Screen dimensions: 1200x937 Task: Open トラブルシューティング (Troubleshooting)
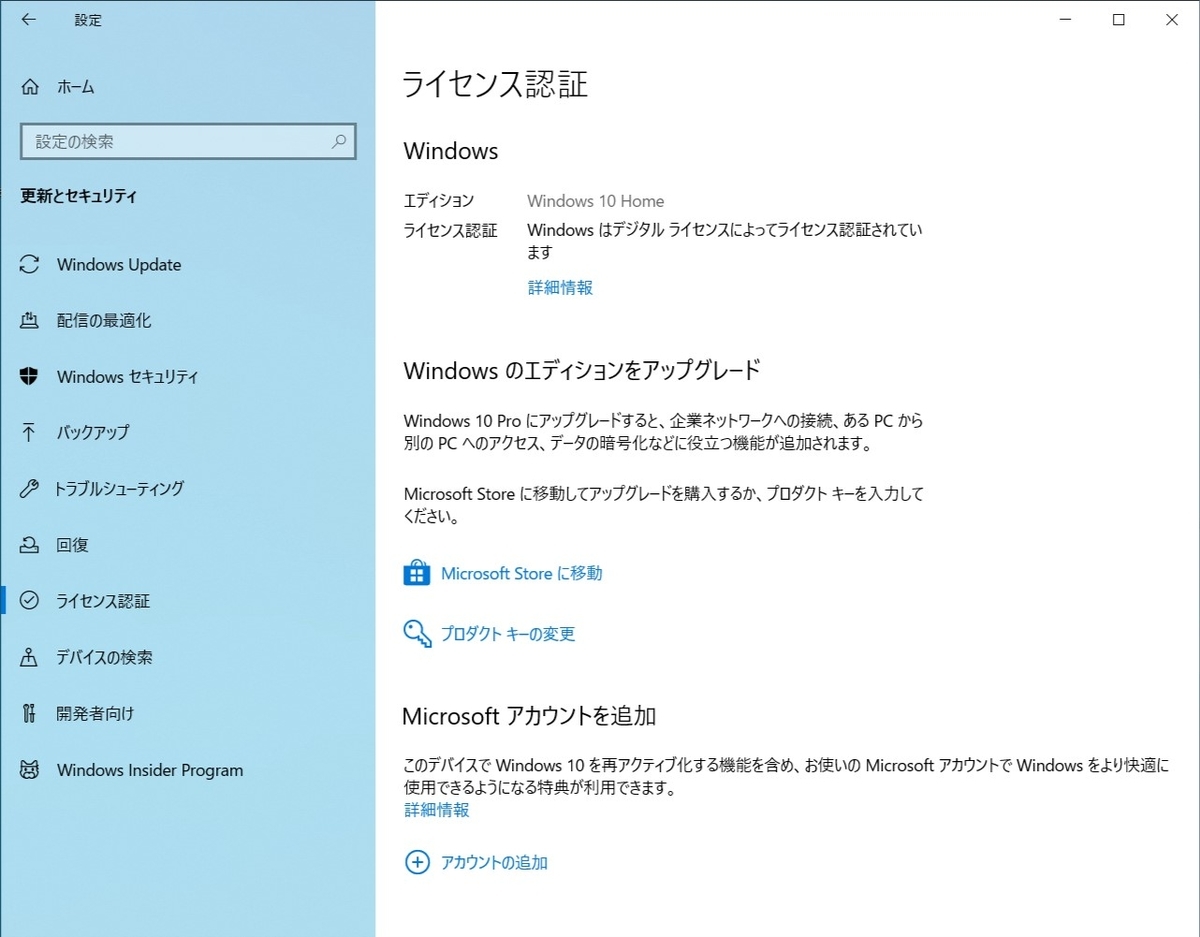(119, 488)
